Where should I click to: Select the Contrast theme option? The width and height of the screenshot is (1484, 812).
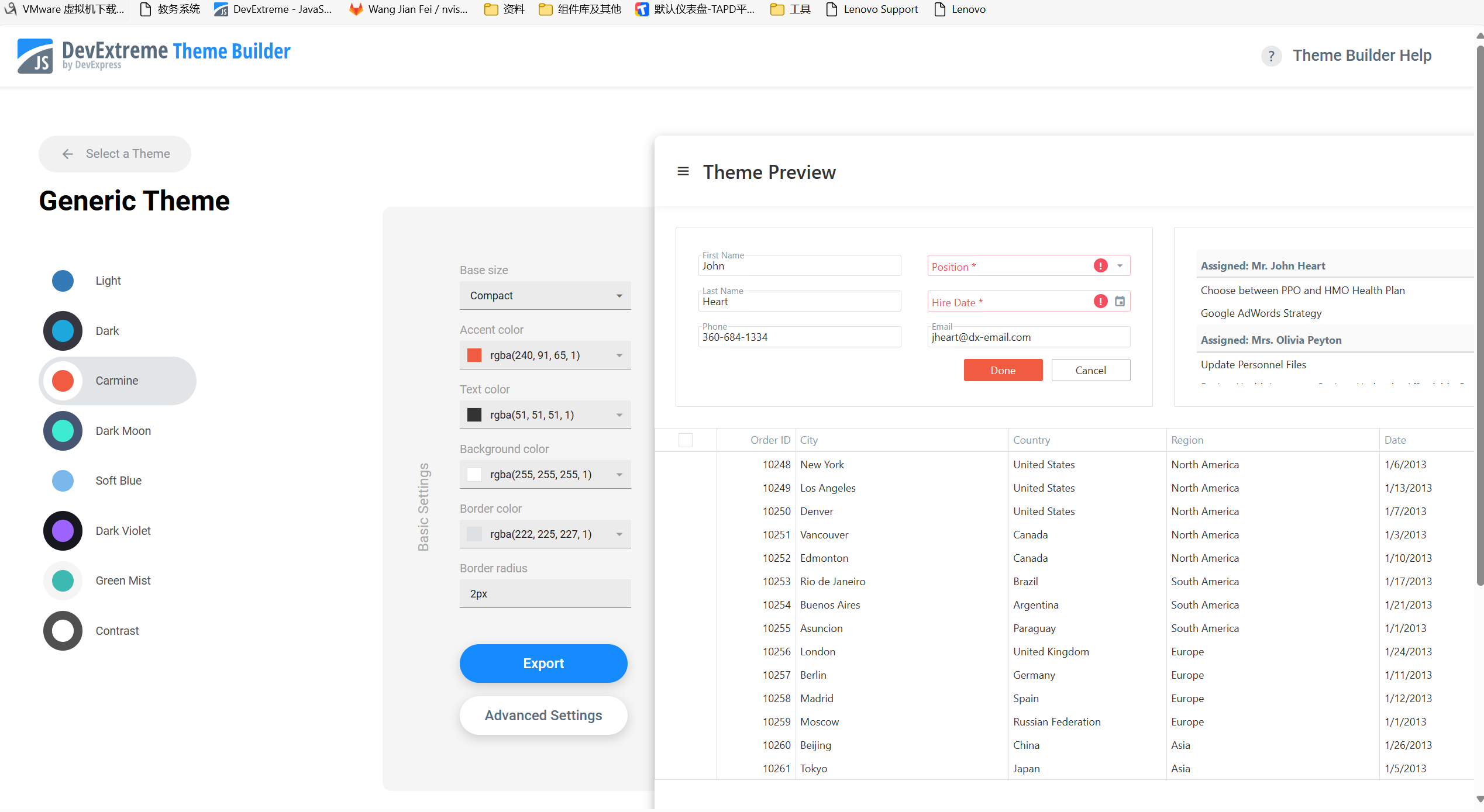coord(117,631)
